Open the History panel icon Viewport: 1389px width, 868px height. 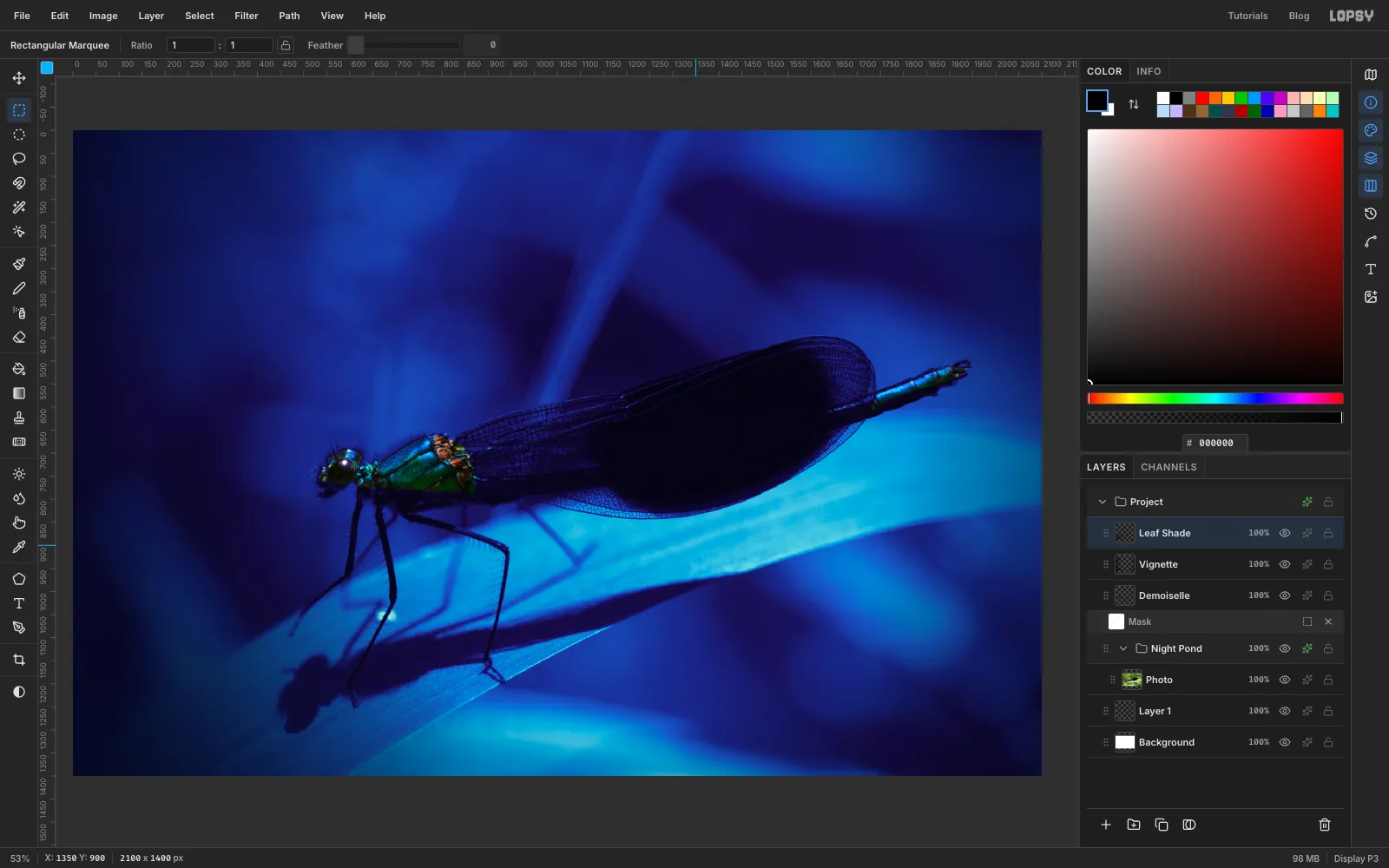coord(1371,214)
